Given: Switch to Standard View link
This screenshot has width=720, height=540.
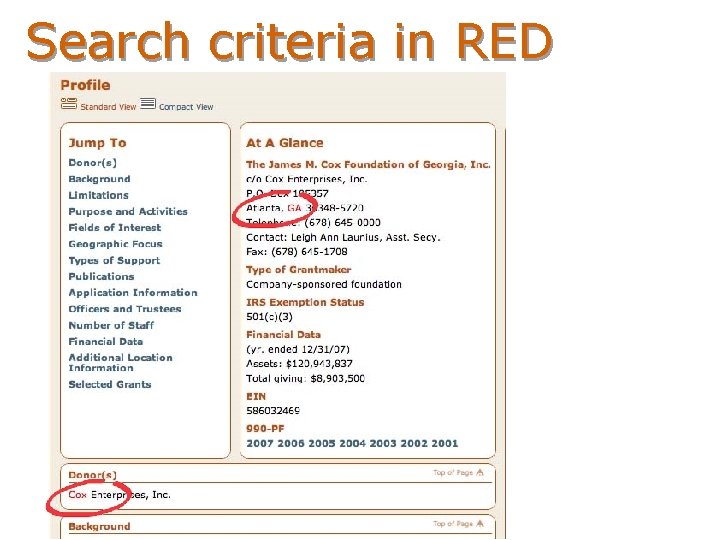Looking at the screenshot, I should pos(108,107).
